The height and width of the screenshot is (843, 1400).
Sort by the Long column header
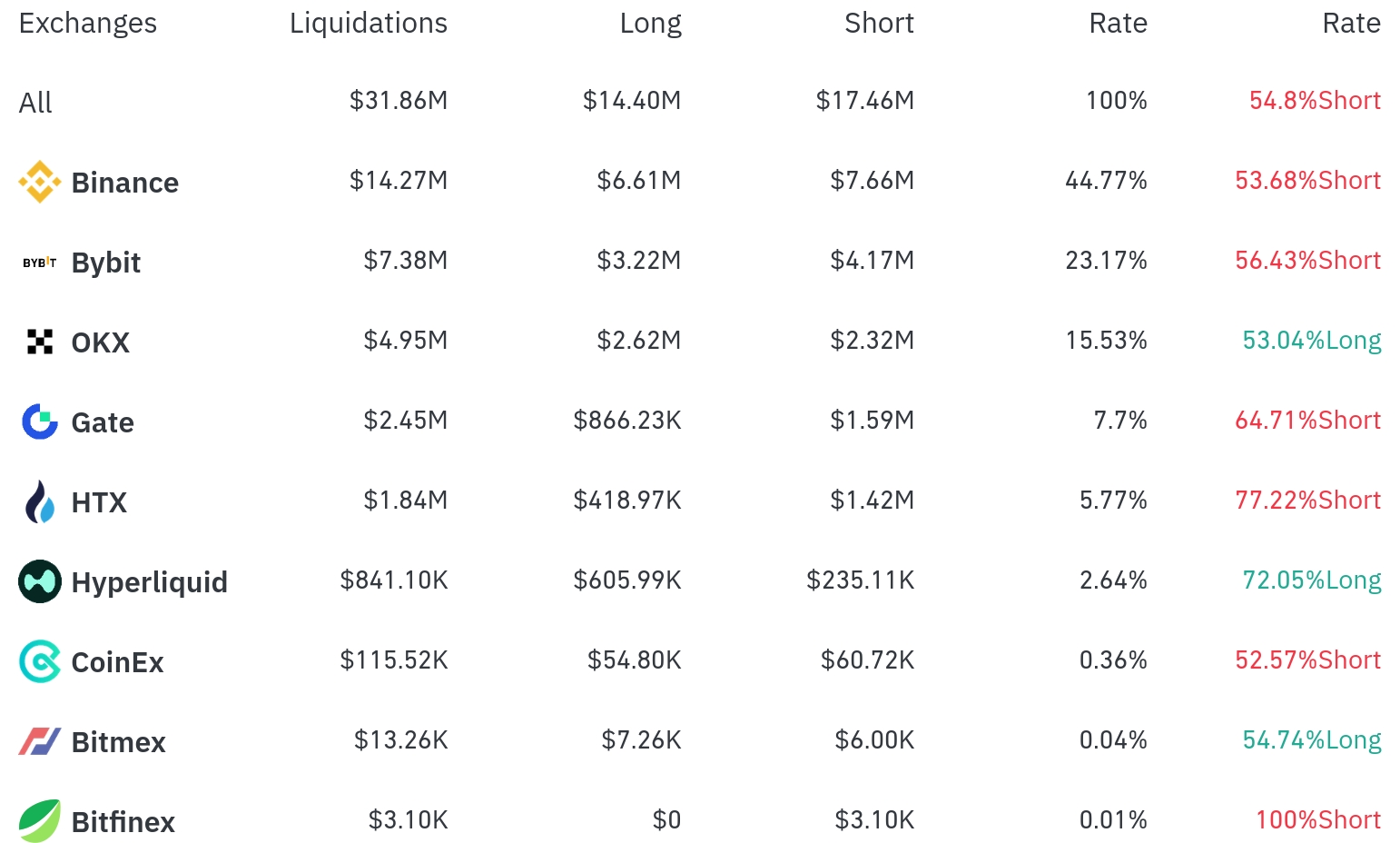(650, 23)
